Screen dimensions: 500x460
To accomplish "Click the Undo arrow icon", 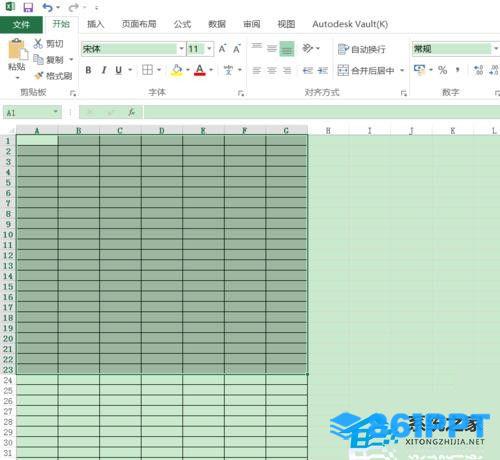I will coord(47,7).
